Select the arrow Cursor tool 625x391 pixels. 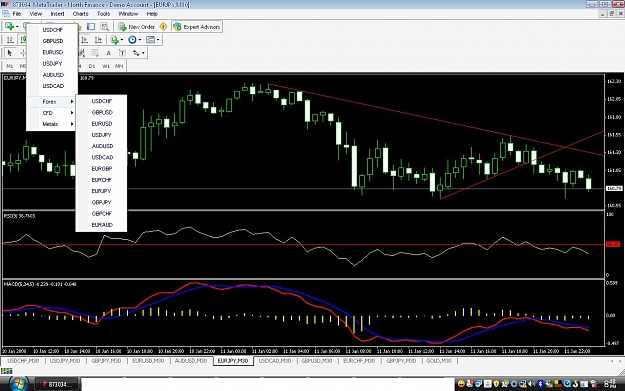pos(10,53)
